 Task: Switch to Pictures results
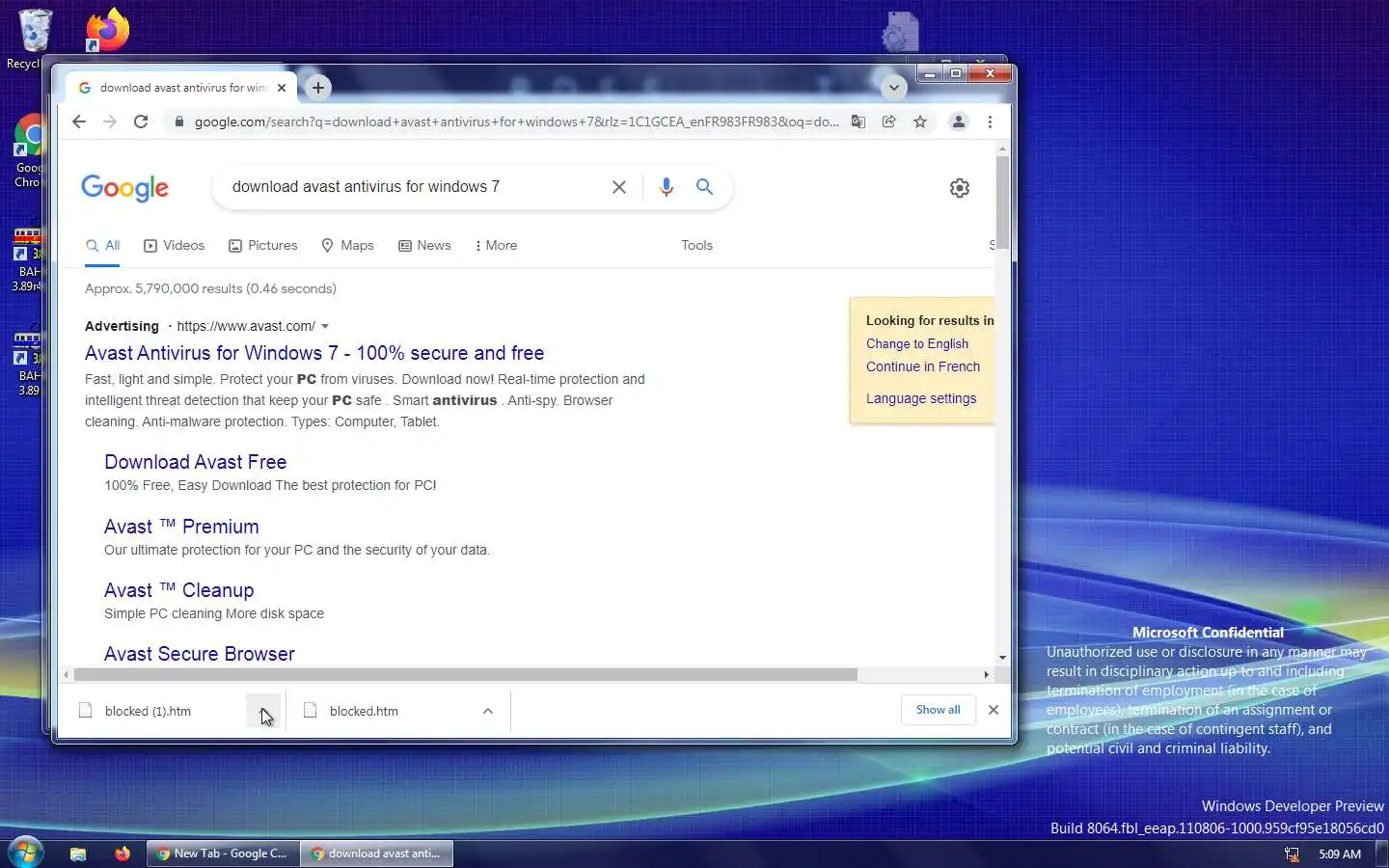pos(263,246)
